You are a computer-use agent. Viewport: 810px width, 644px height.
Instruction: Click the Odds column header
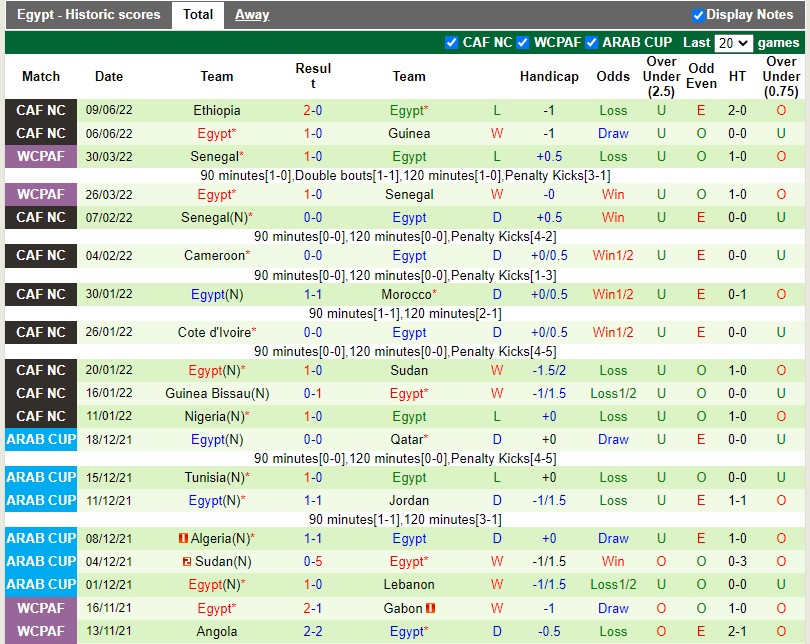[613, 76]
